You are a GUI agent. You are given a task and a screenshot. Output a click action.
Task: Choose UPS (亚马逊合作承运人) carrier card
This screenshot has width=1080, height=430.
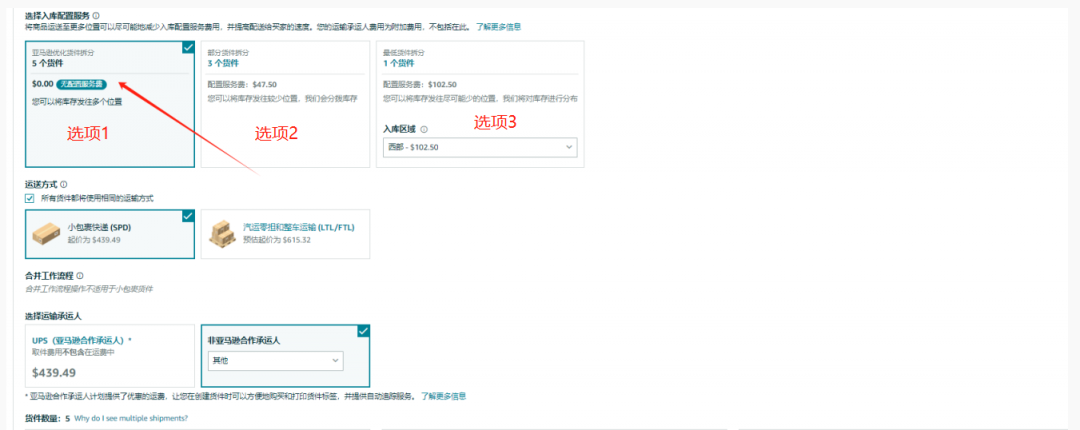110,356
